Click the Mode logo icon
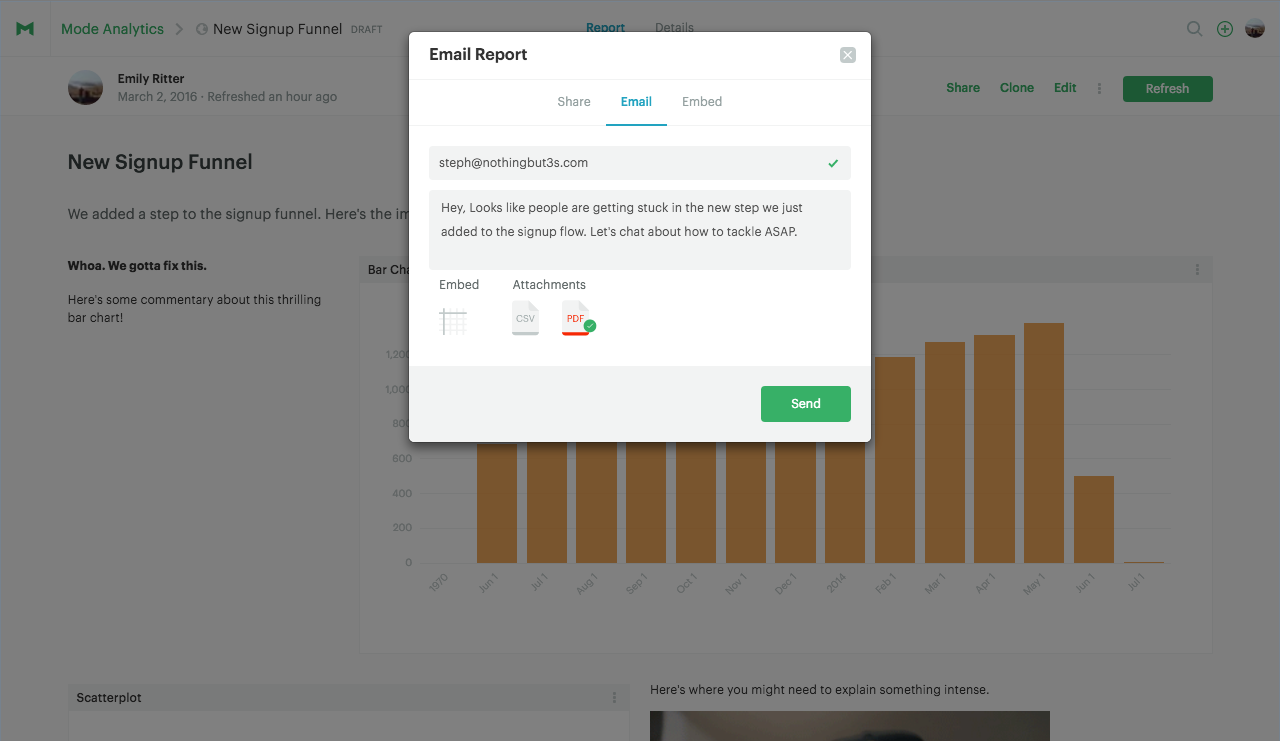Screen dimensions: 1280x741 click(25, 29)
